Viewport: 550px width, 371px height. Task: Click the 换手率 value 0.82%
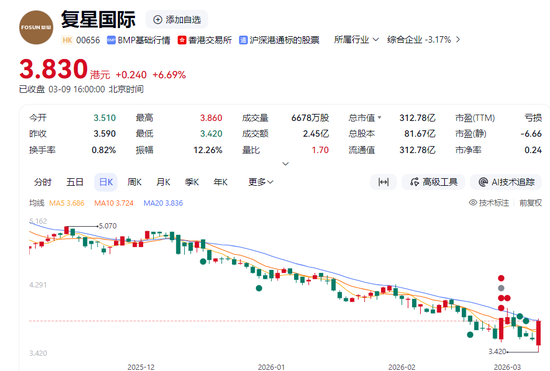(x=103, y=150)
